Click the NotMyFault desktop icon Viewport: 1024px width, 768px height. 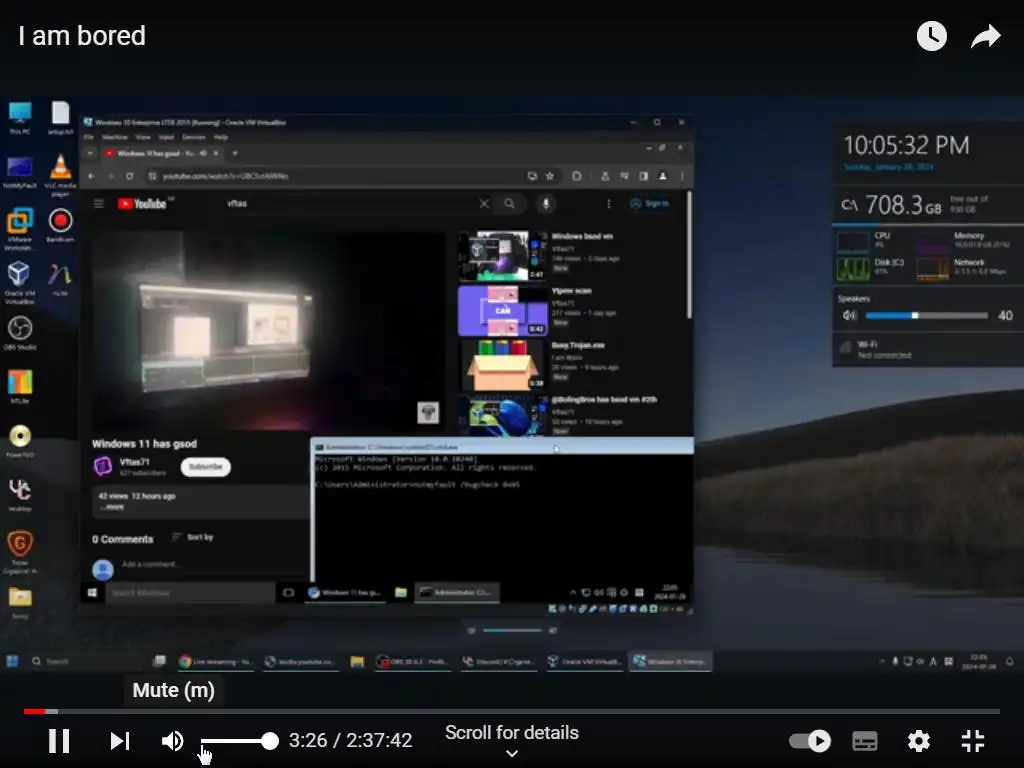20,172
